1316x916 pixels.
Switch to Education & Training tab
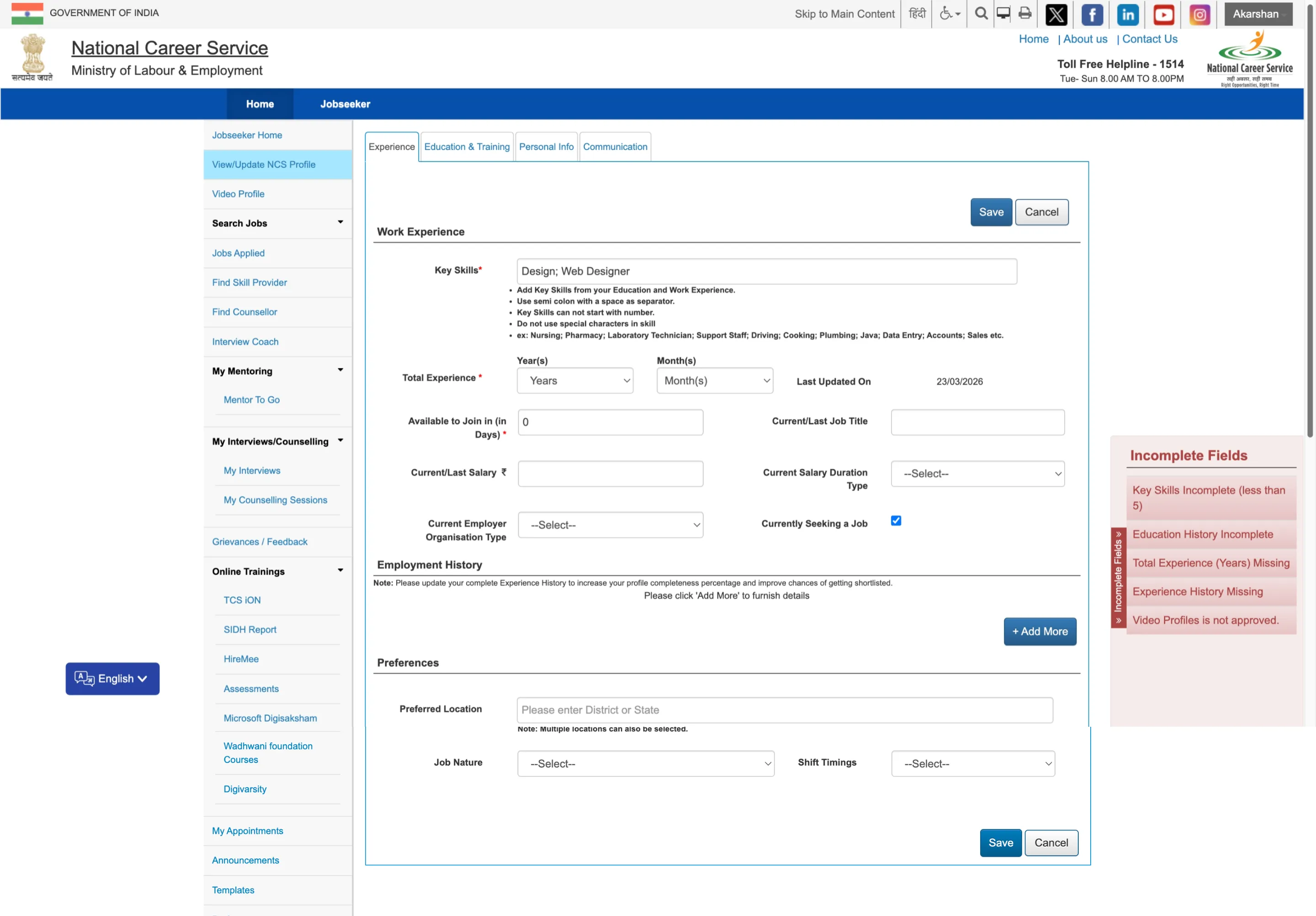coord(467,147)
